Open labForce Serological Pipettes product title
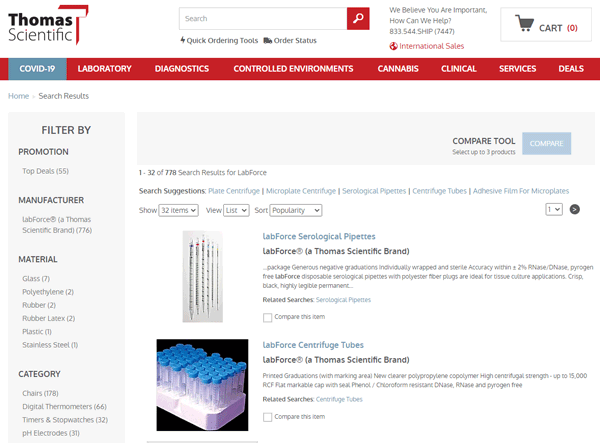 [319, 236]
